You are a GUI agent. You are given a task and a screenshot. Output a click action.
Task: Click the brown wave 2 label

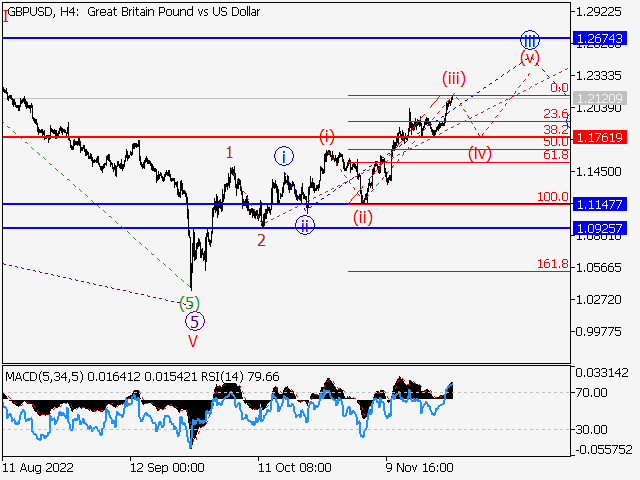pyautogui.click(x=261, y=240)
